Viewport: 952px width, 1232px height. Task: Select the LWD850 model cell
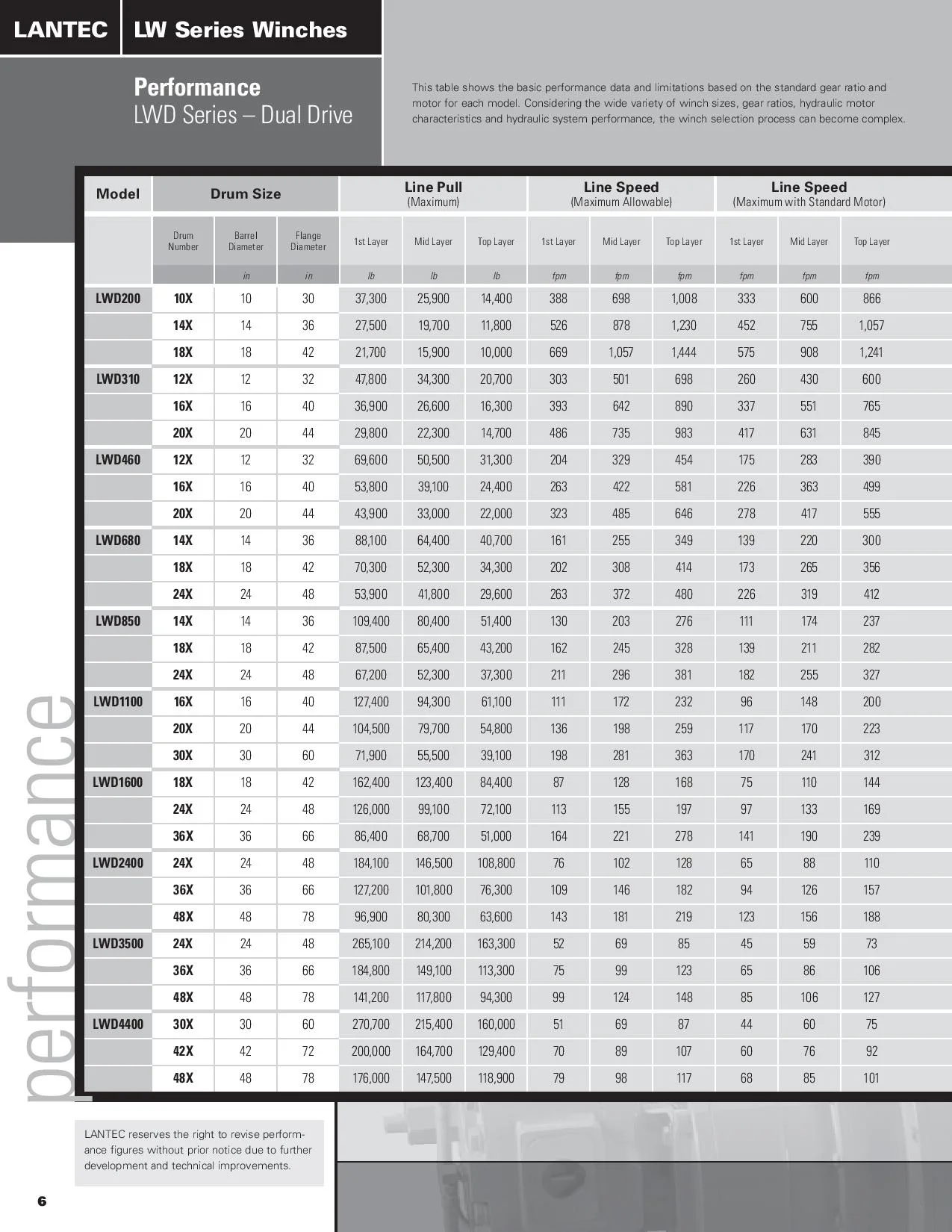click(118, 621)
